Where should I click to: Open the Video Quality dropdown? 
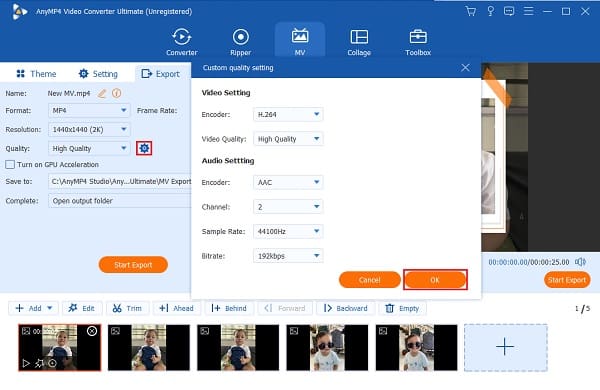tap(288, 139)
